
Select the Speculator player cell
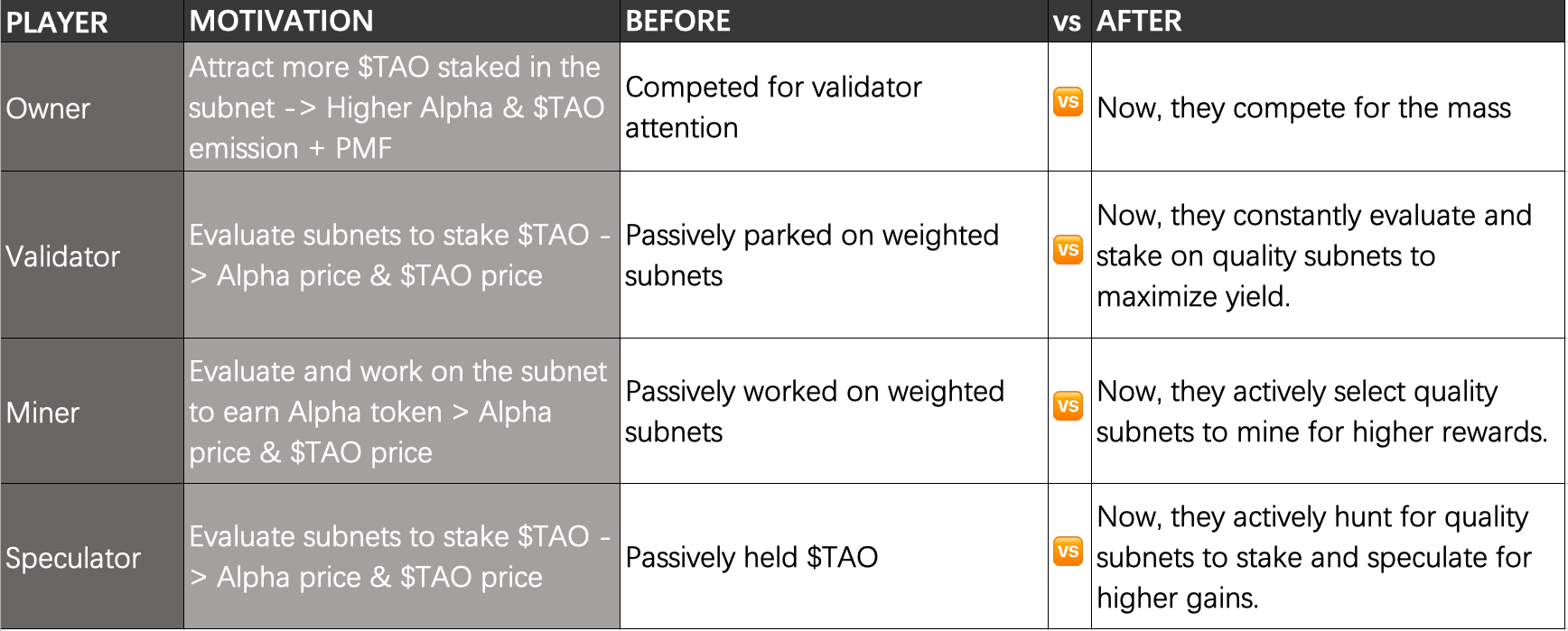pyautogui.click(x=73, y=558)
